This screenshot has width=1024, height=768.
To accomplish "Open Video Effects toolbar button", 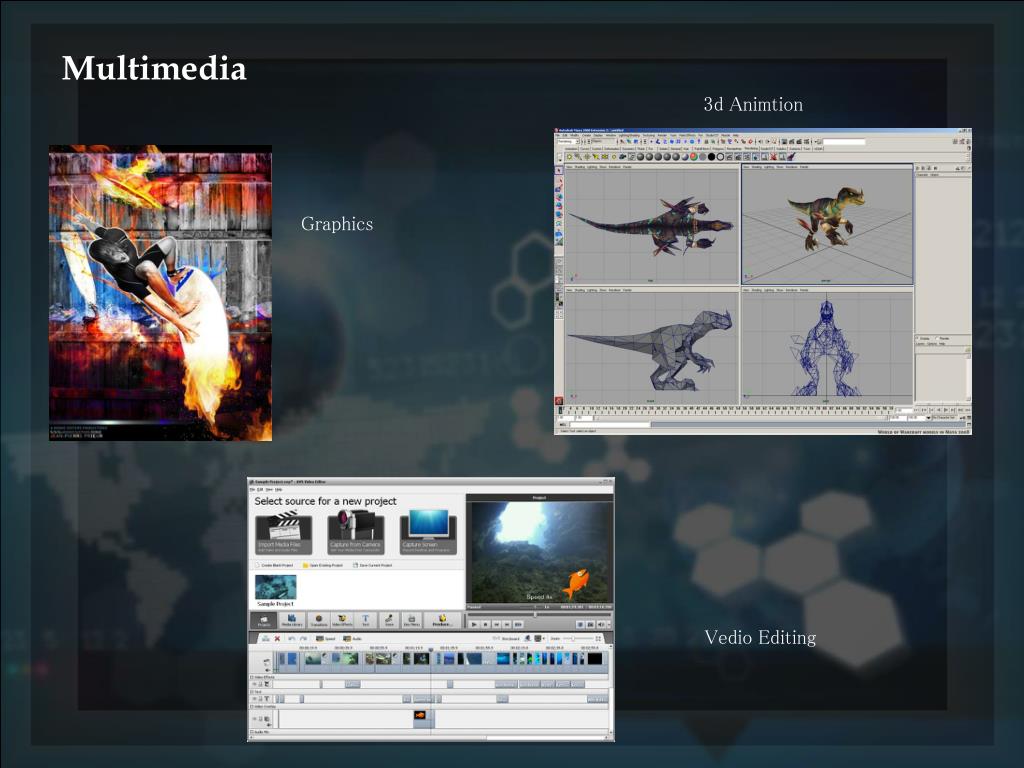I will (x=342, y=620).
